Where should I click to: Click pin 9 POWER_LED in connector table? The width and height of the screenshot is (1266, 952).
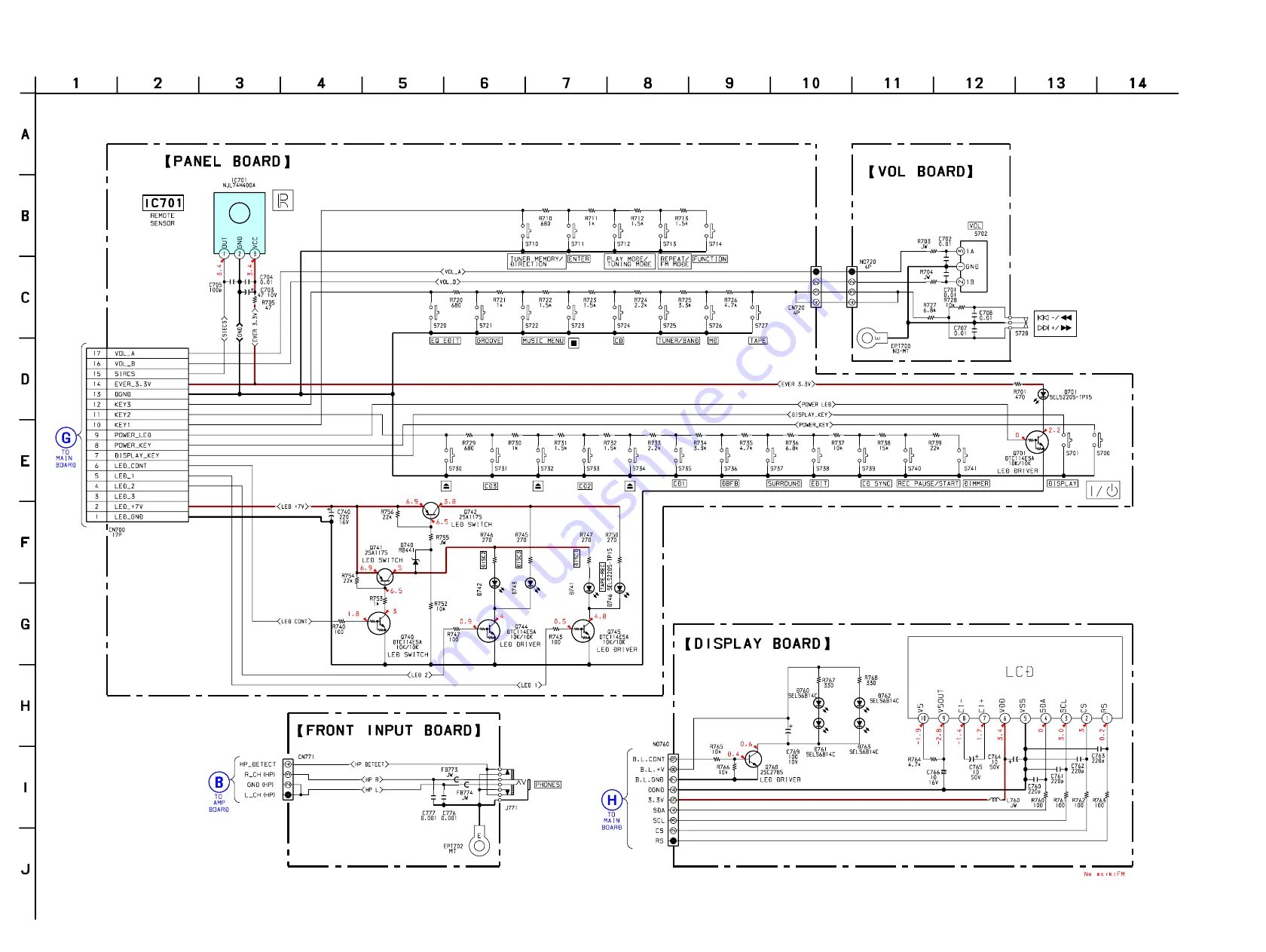coord(137,435)
